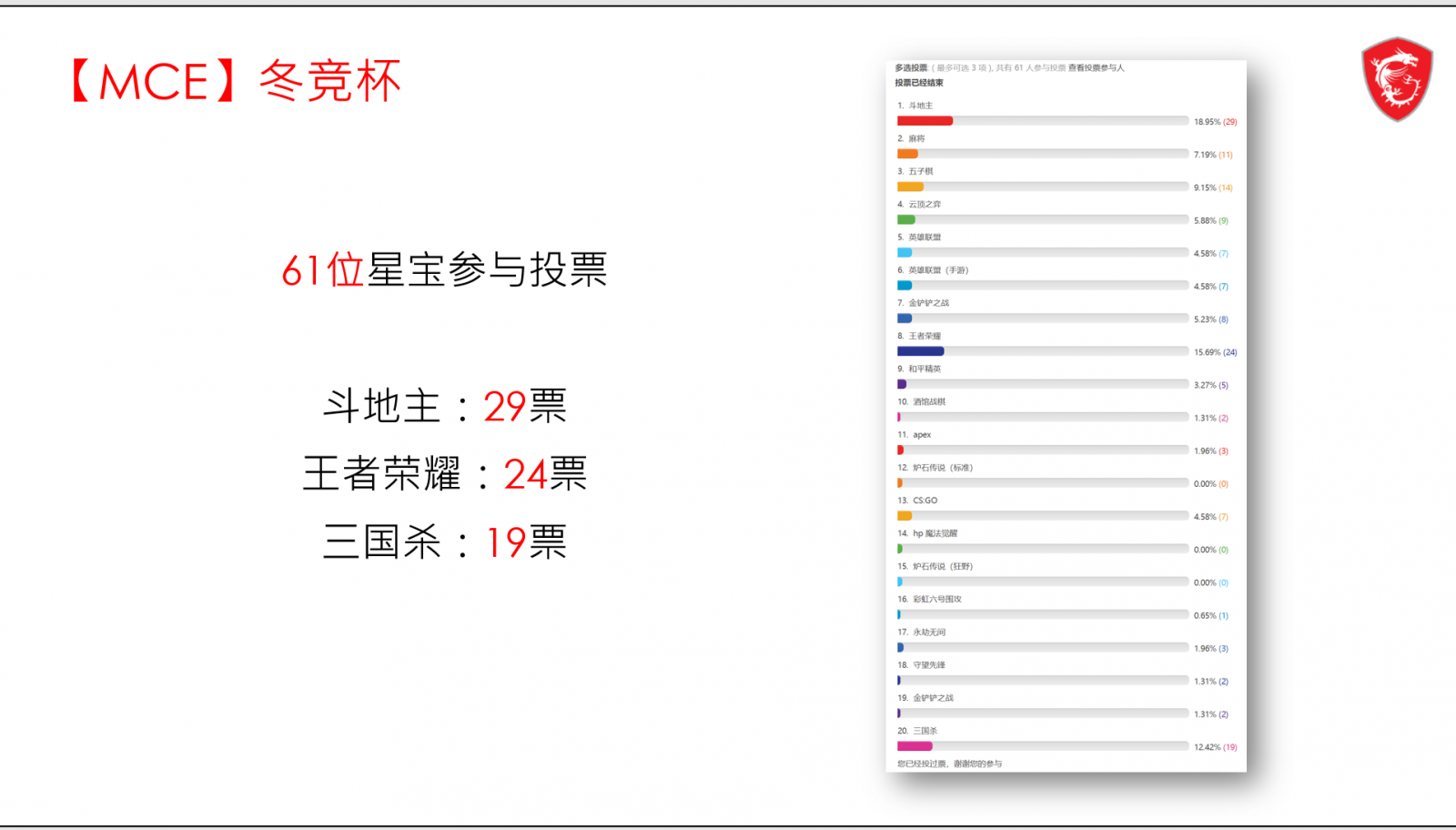The image size is (1456, 830).
Task: Click the 9.15% (14) vote count
Action: [x=1213, y=187]
